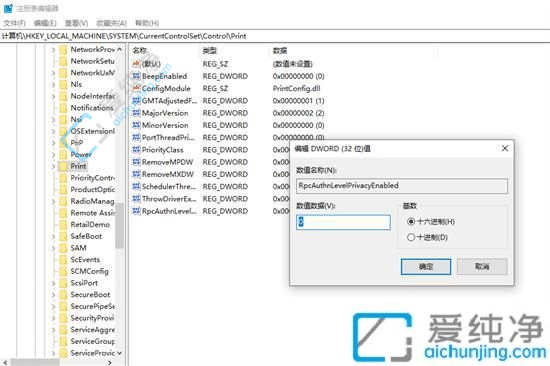Click the ScsiPort folder icon

(x=63, y=283)
